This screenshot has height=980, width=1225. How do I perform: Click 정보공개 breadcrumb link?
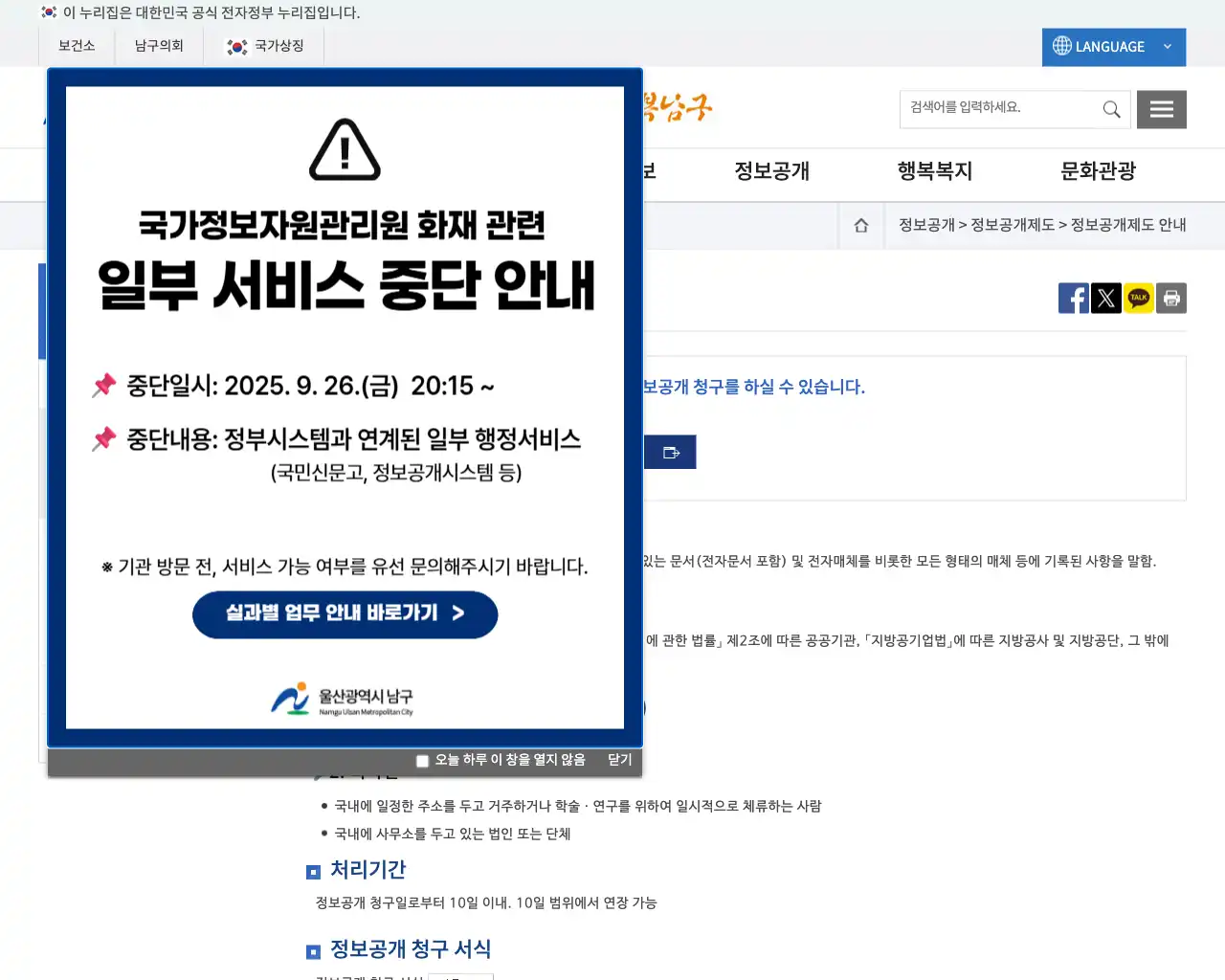(x=926, y=225)
